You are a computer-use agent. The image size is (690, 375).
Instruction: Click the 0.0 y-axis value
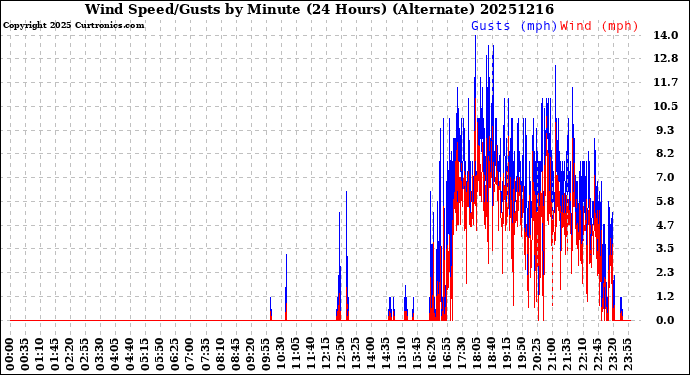(x=665, y=320)
